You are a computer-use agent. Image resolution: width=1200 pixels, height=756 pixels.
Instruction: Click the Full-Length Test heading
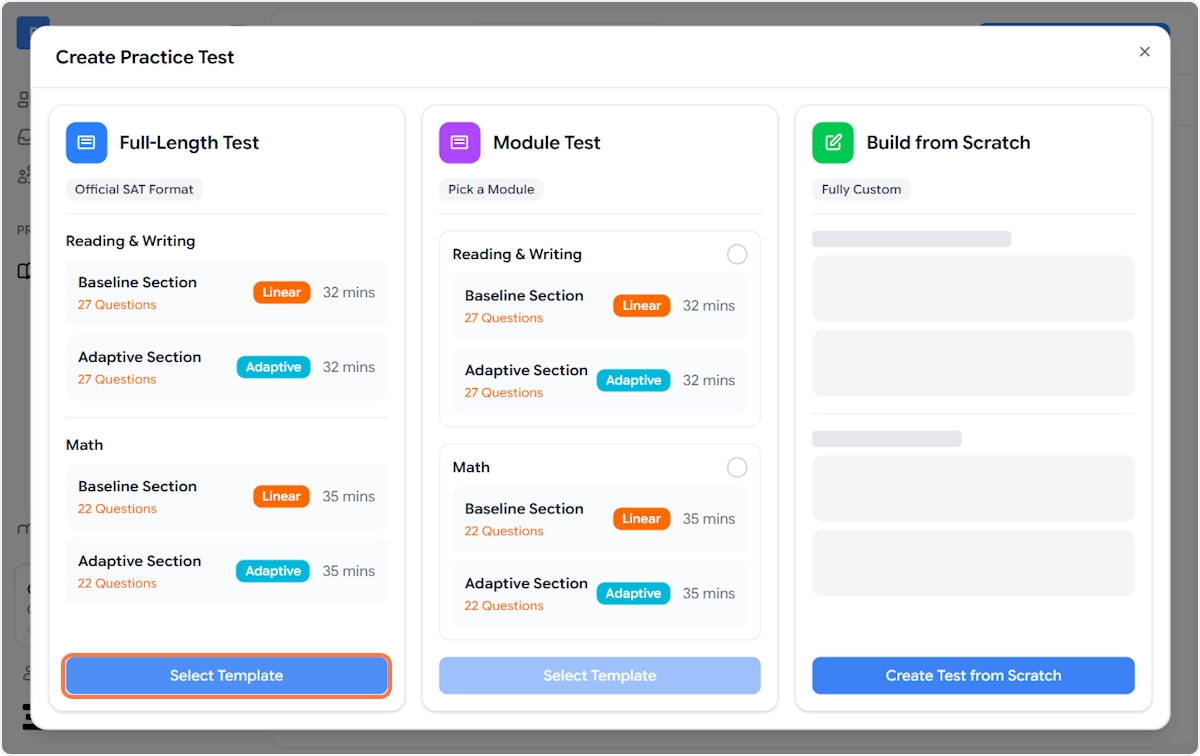point(189,143)
